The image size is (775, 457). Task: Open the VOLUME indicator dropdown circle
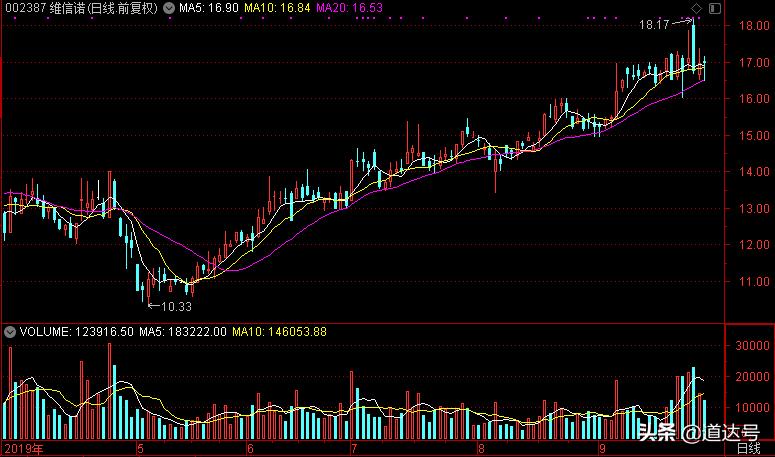(x=10, y=332)
